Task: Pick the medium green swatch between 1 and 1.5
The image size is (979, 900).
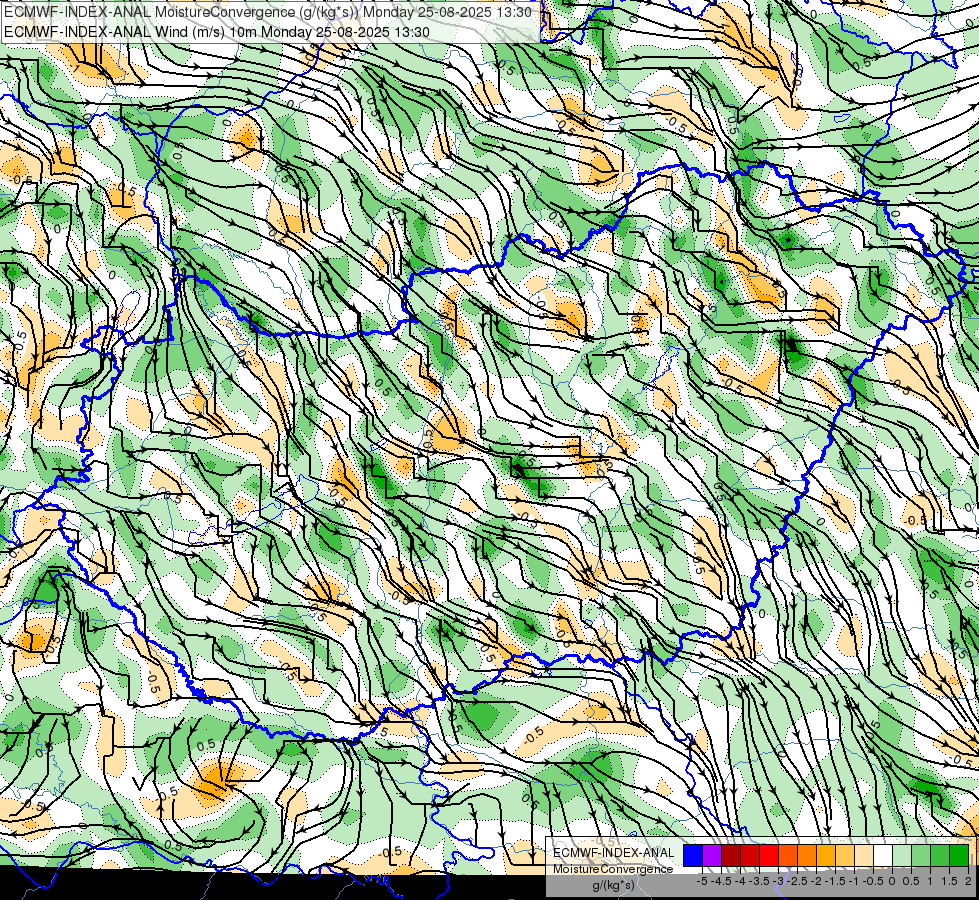Action: [x=940, y=855]
